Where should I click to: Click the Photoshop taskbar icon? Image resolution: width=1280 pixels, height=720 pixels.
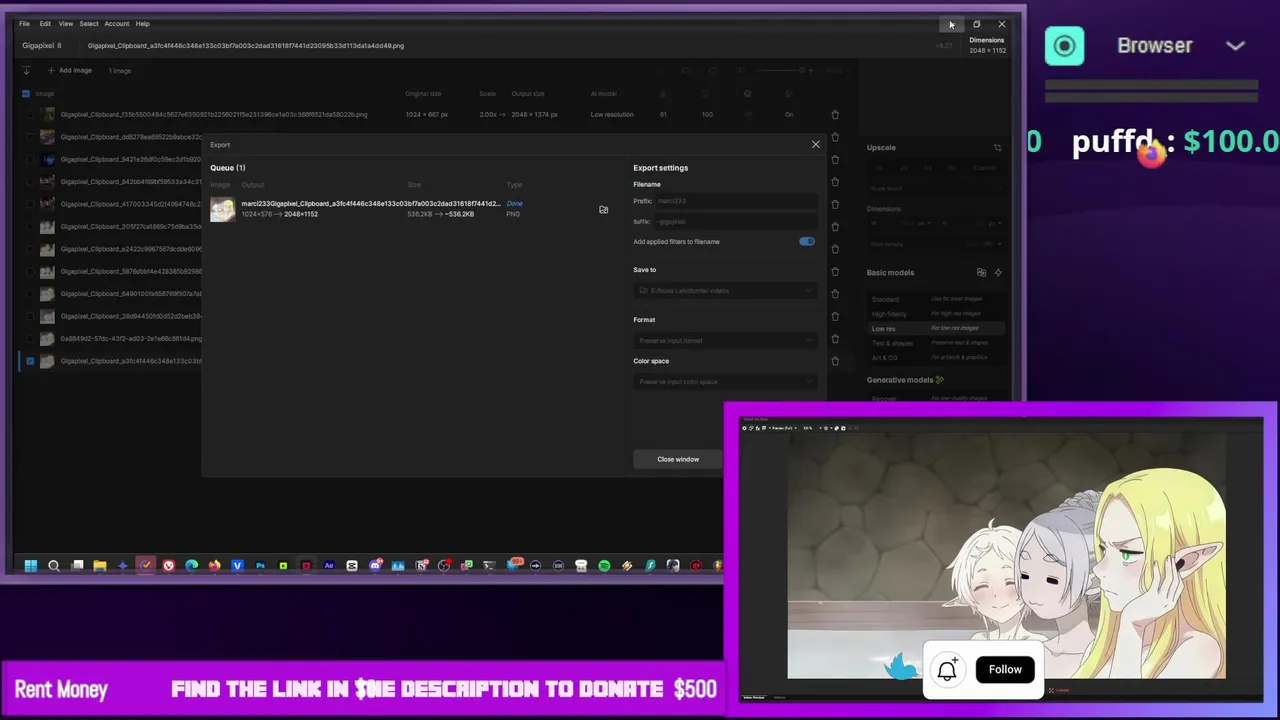pyautogui.click(x=260, y=566)
